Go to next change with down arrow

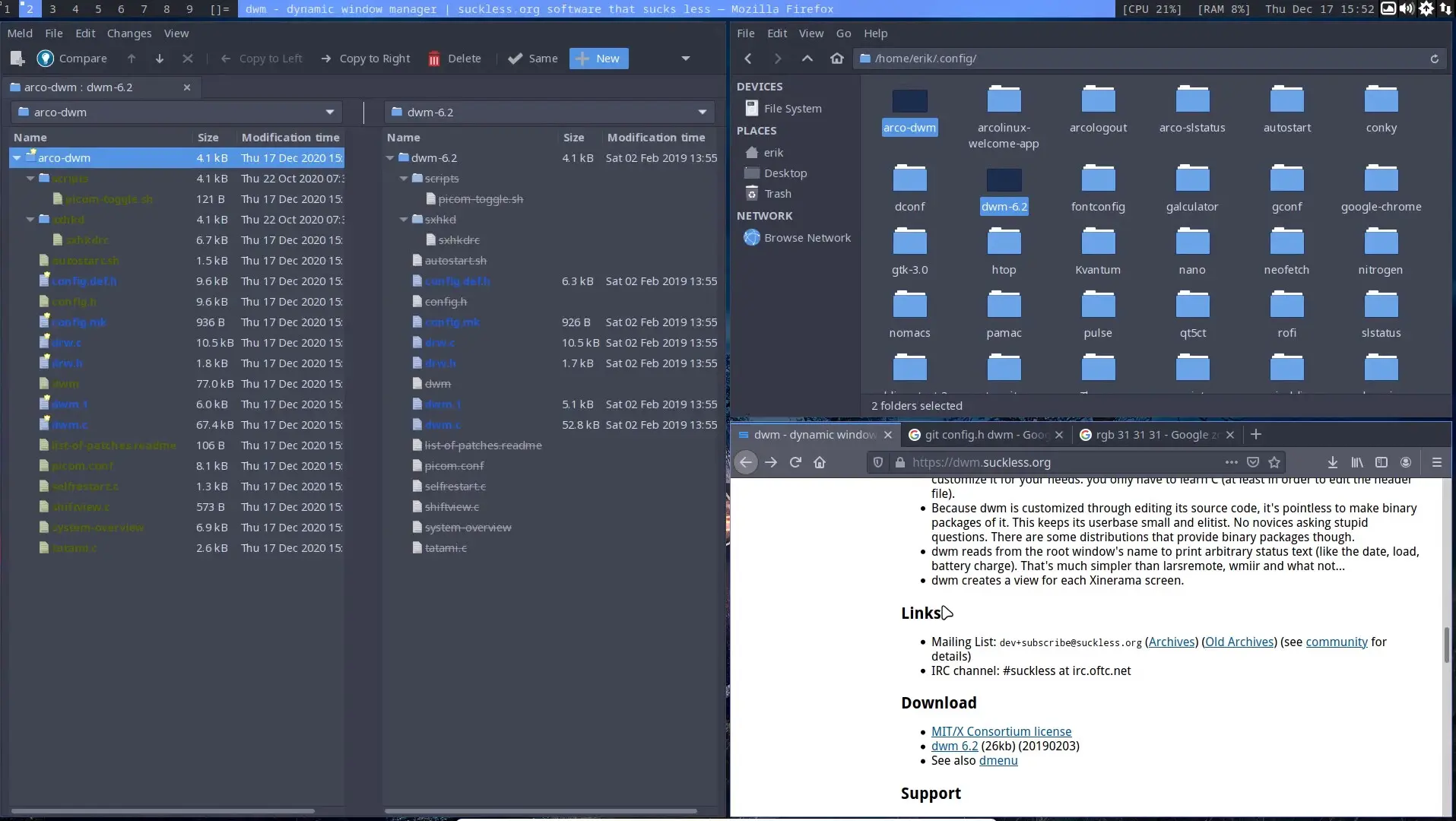click(x=160, y=59)
